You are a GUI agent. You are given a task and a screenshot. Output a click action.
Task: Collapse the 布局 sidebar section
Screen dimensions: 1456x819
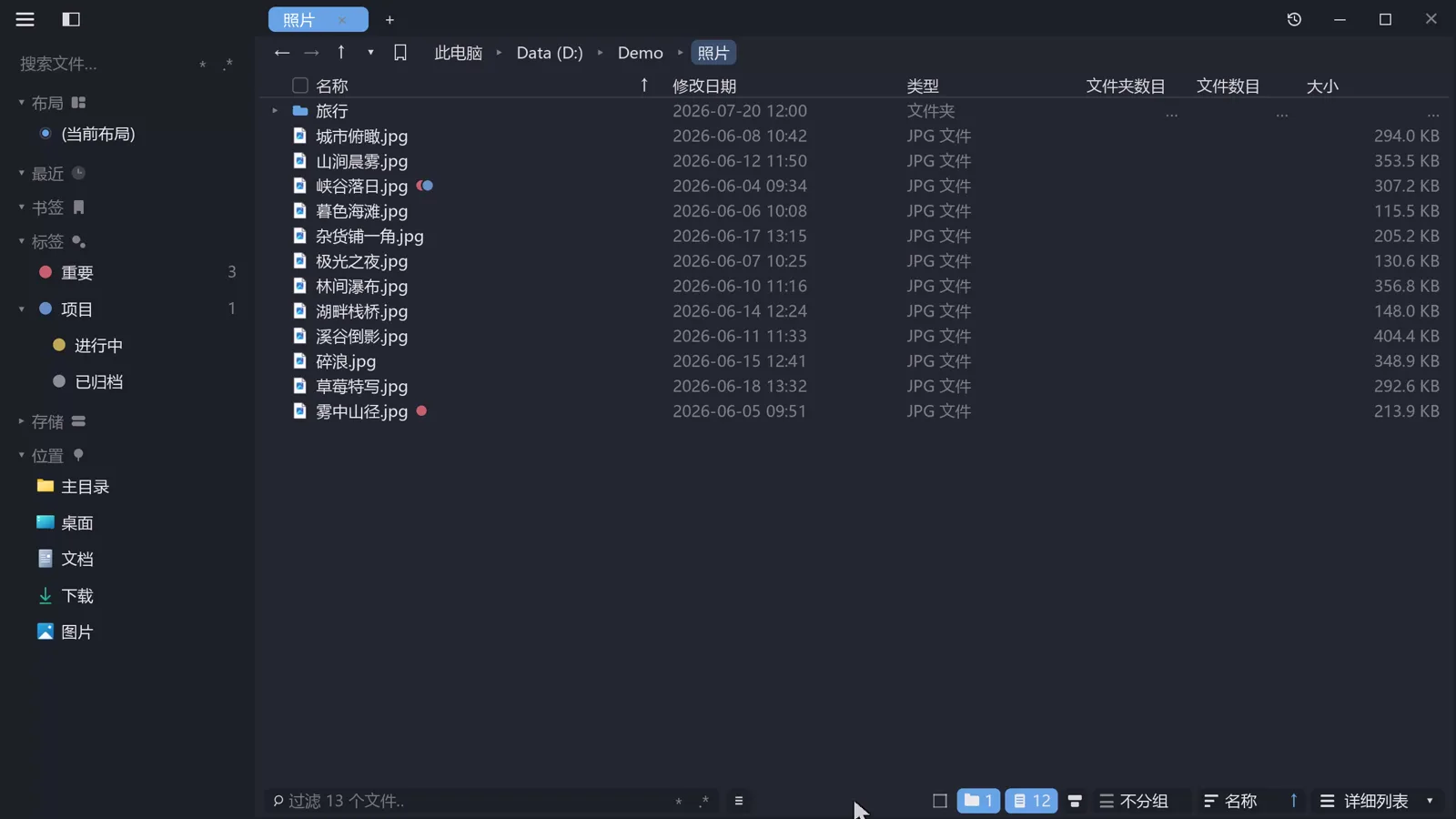21,103
